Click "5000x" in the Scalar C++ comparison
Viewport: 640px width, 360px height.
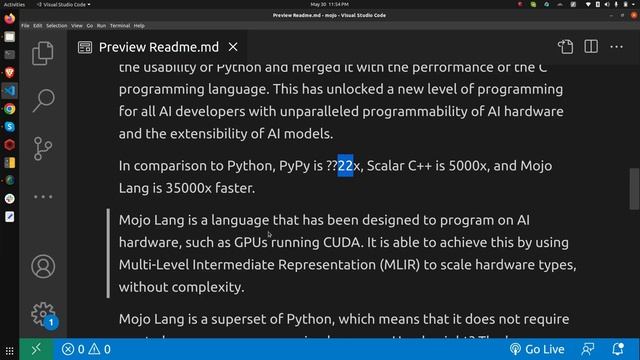pos(468,166)
